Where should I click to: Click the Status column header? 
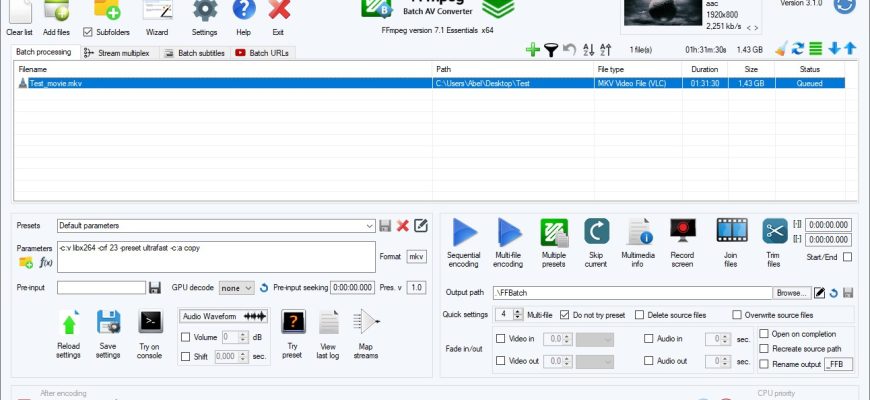[810, 69]
